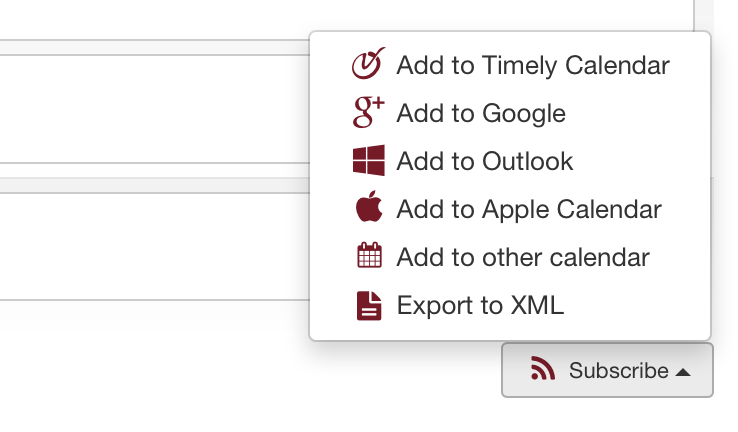Select Add to Timely Calendar
The image size is (738, 432).
pyautogui.click(x=510, y=64)
